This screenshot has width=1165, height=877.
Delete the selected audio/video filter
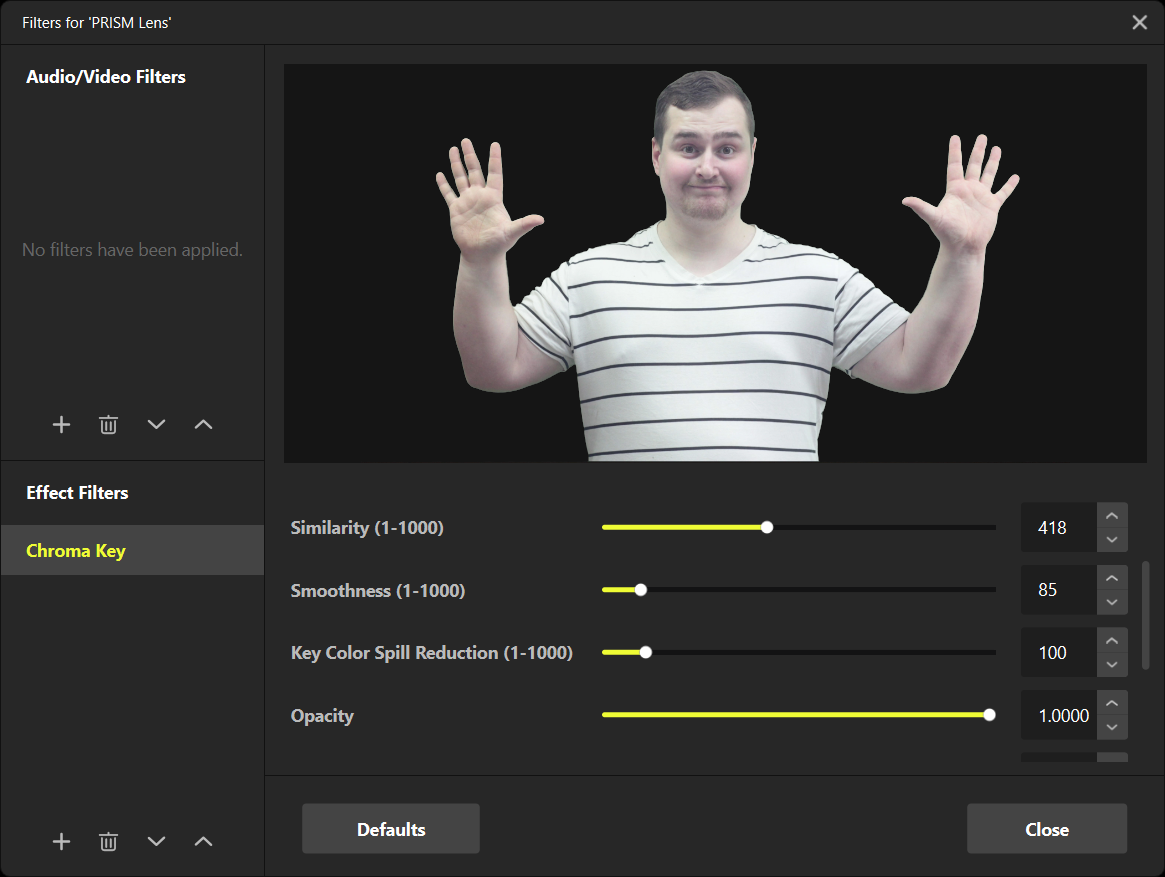pyautogui.click(x=108, y=425)
